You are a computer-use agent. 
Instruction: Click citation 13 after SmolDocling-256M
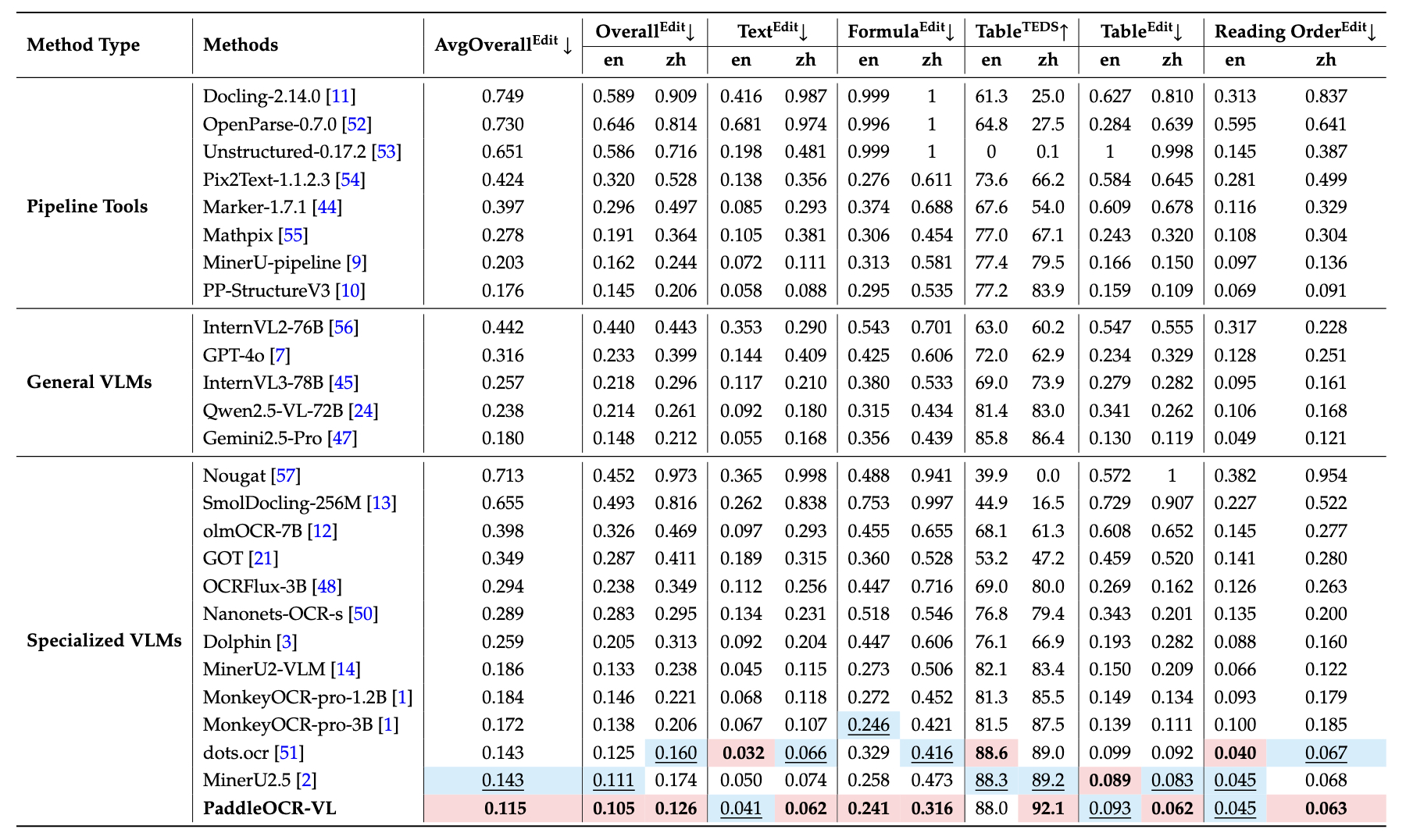[x=381, y=503]
